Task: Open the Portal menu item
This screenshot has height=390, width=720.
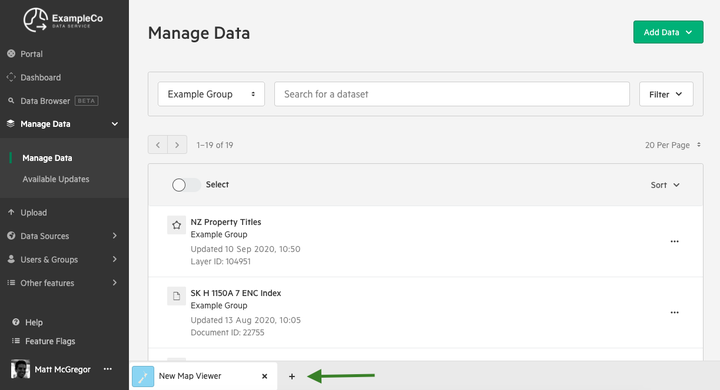Action: point(31,54)
